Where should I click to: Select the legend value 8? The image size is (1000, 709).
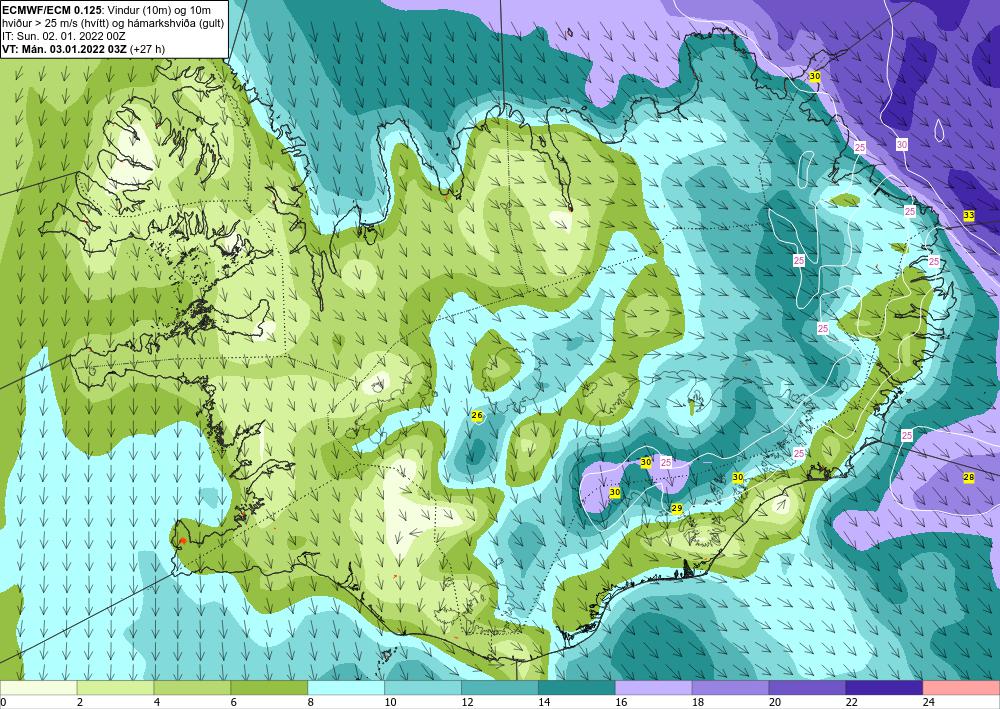[311, 702]
